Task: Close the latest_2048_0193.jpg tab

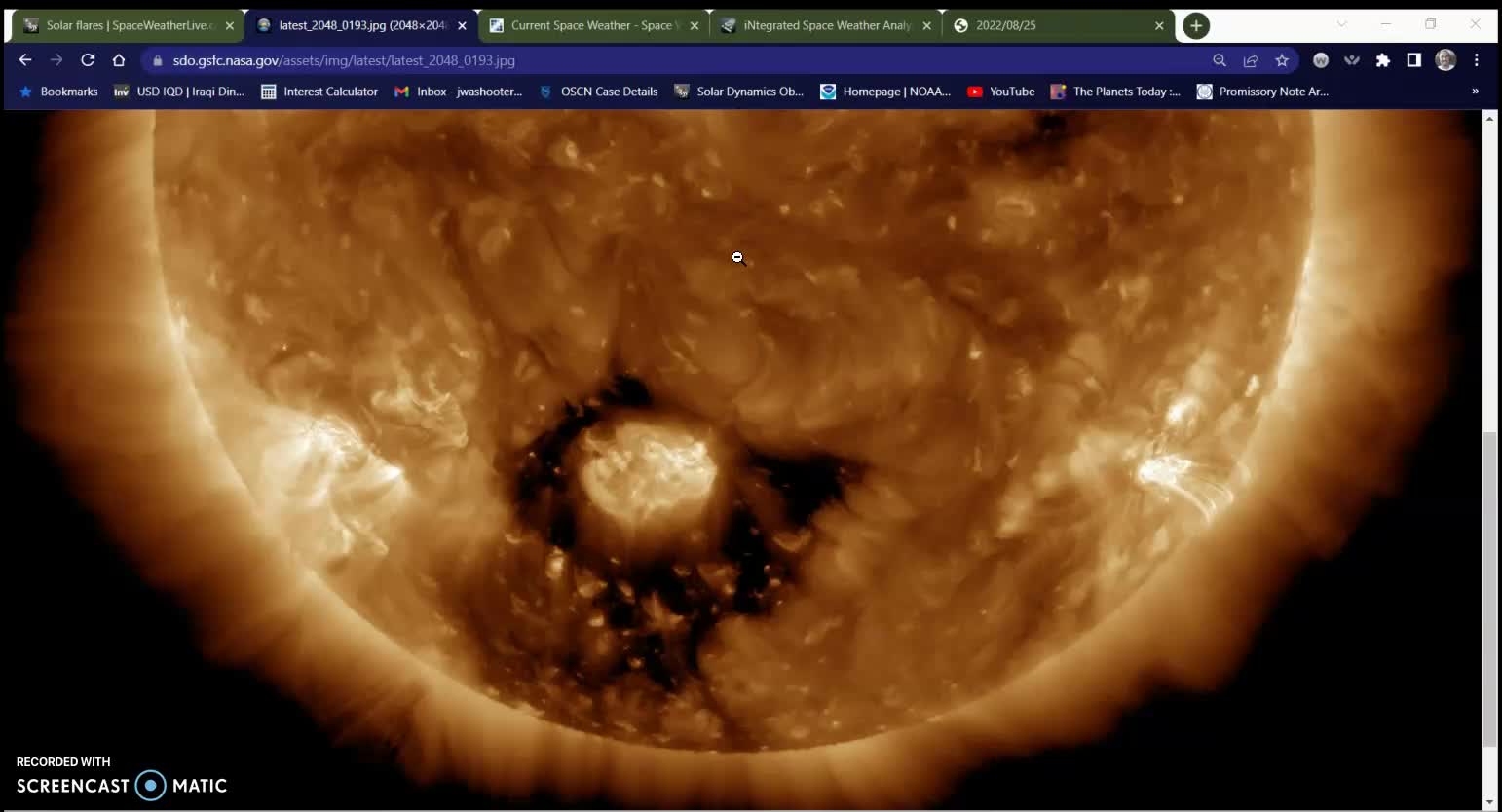Action: click(463, 25)
